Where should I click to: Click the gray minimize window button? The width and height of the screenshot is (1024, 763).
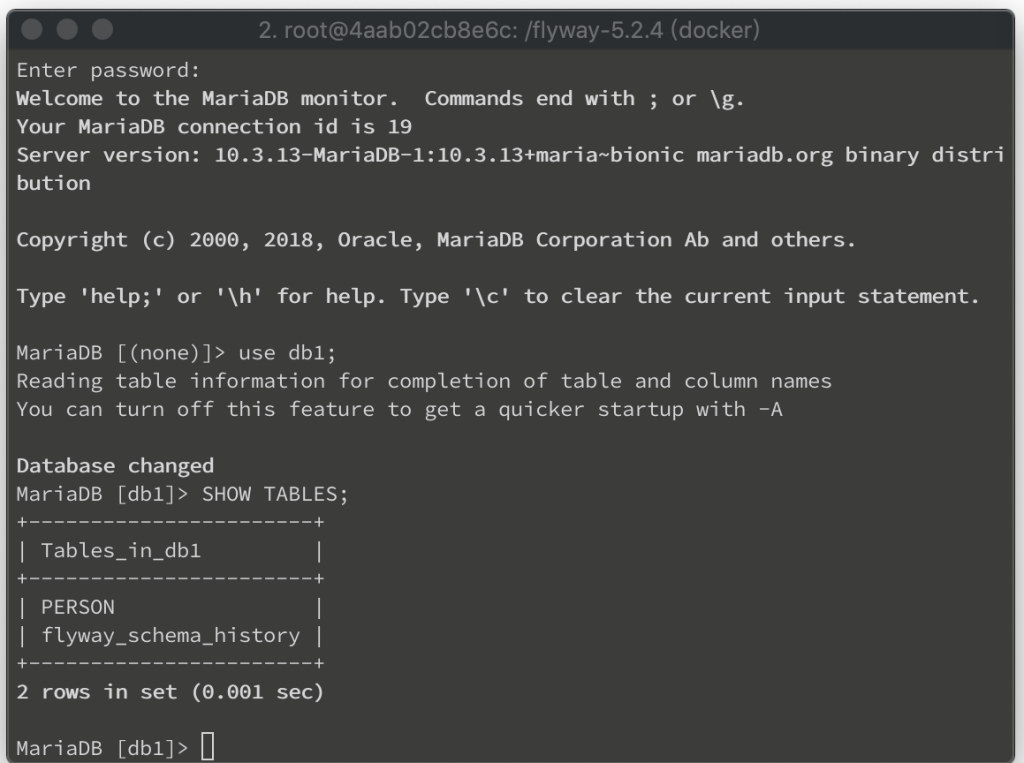[x=67, y=29]
